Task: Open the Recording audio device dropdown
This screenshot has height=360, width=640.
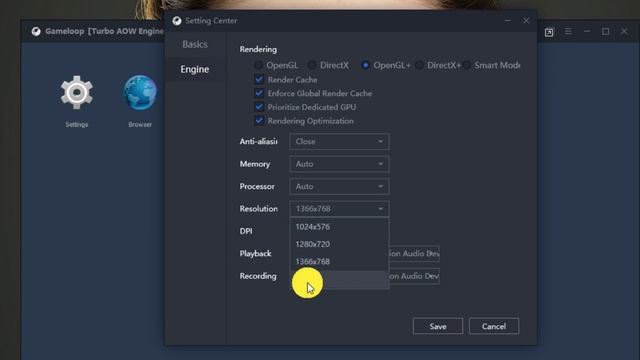Action: pos(414,276)
